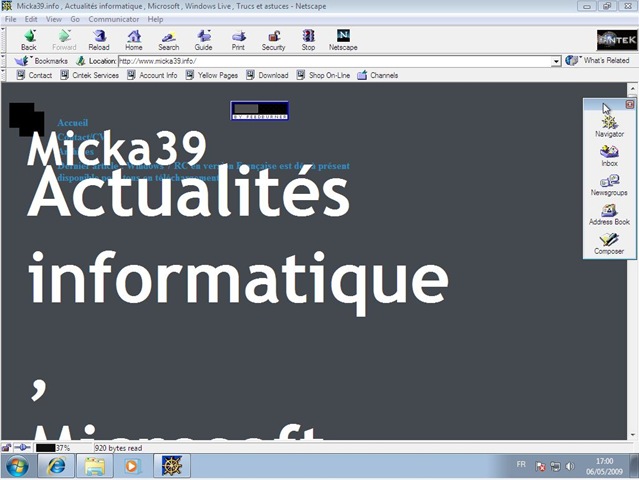Open the Account Info toolbar link

(x=152, y=75)
